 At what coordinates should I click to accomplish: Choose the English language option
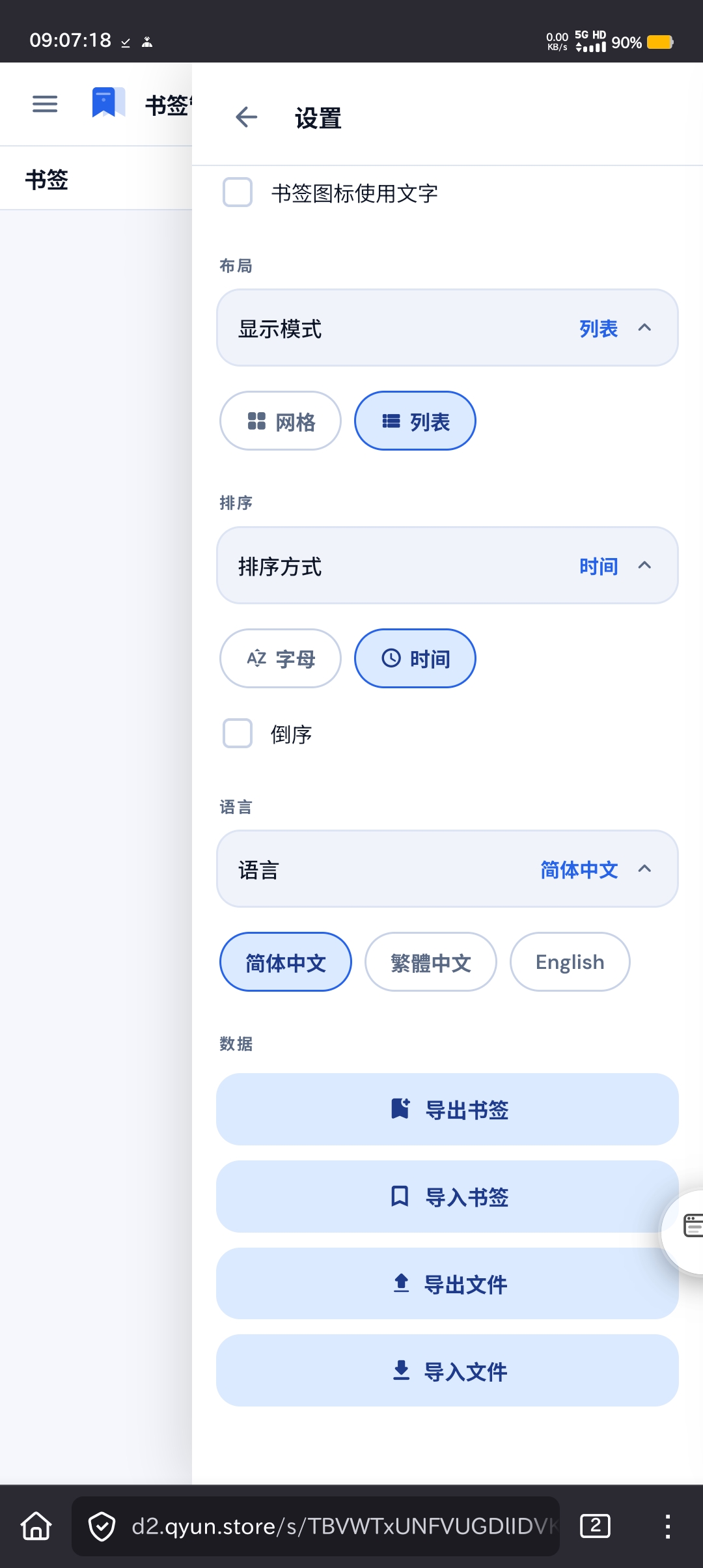(x=570, y=962)
